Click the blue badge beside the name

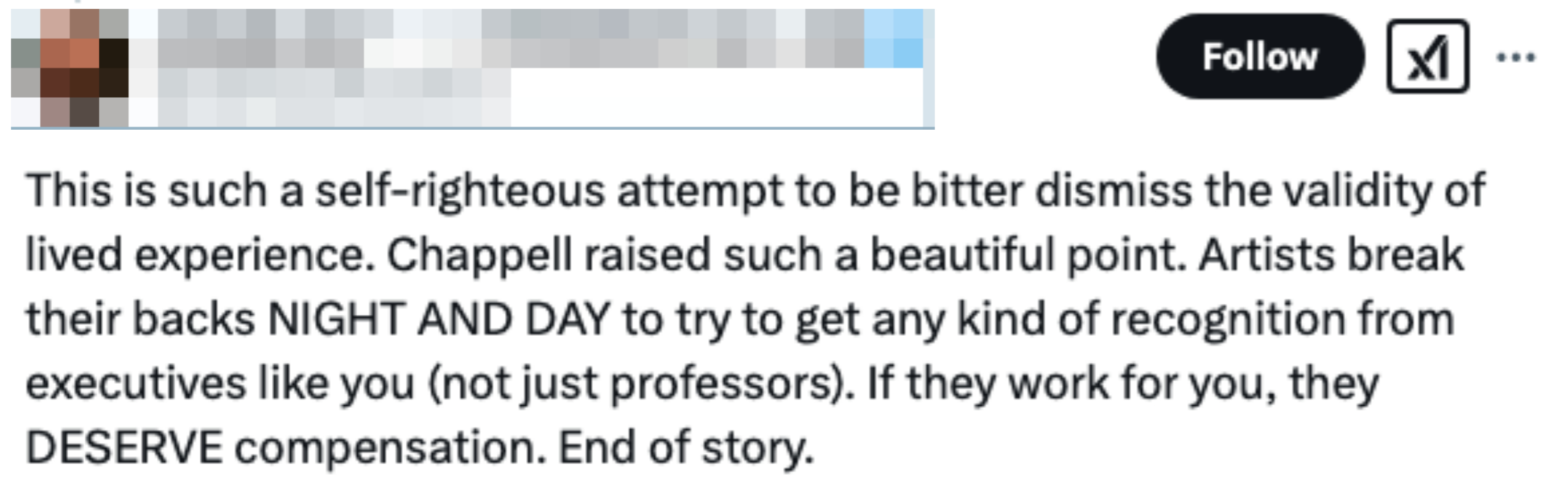tap(893, 39)
